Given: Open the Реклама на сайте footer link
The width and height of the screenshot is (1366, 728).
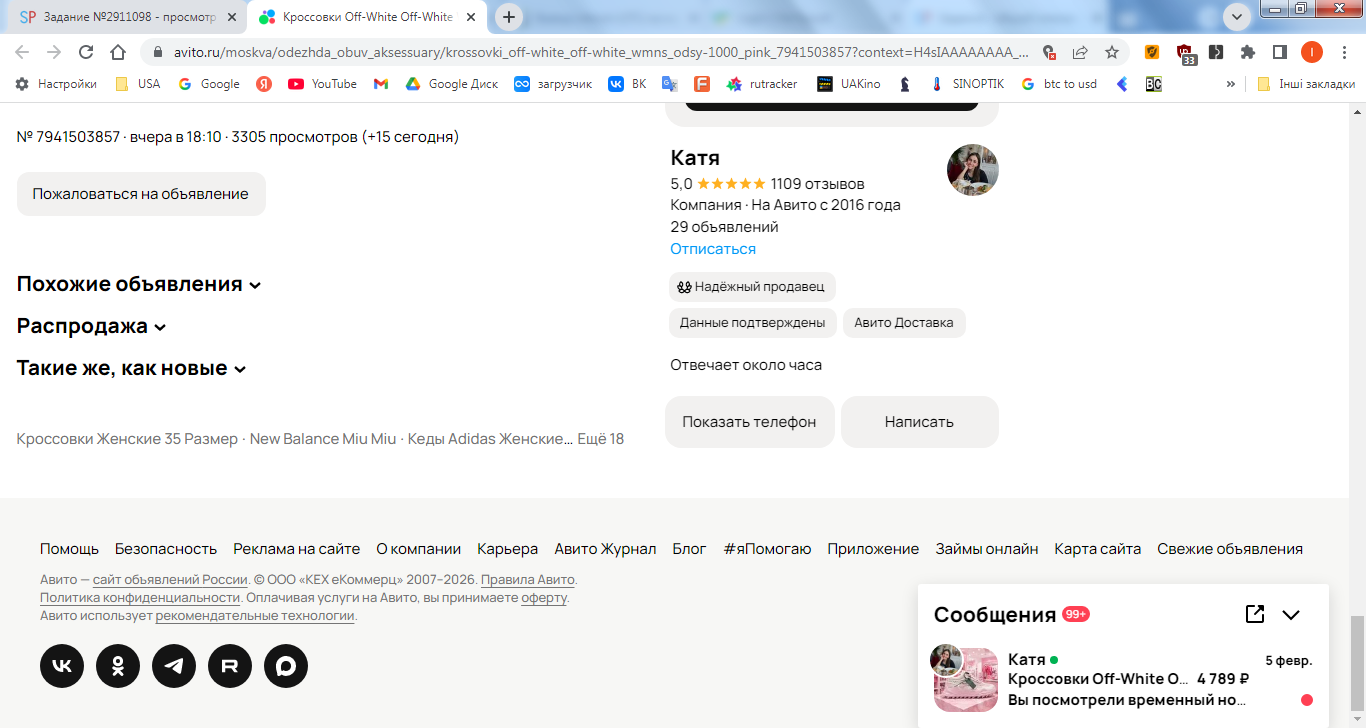Looking at the screenshot, I should (x=297, y=549).
